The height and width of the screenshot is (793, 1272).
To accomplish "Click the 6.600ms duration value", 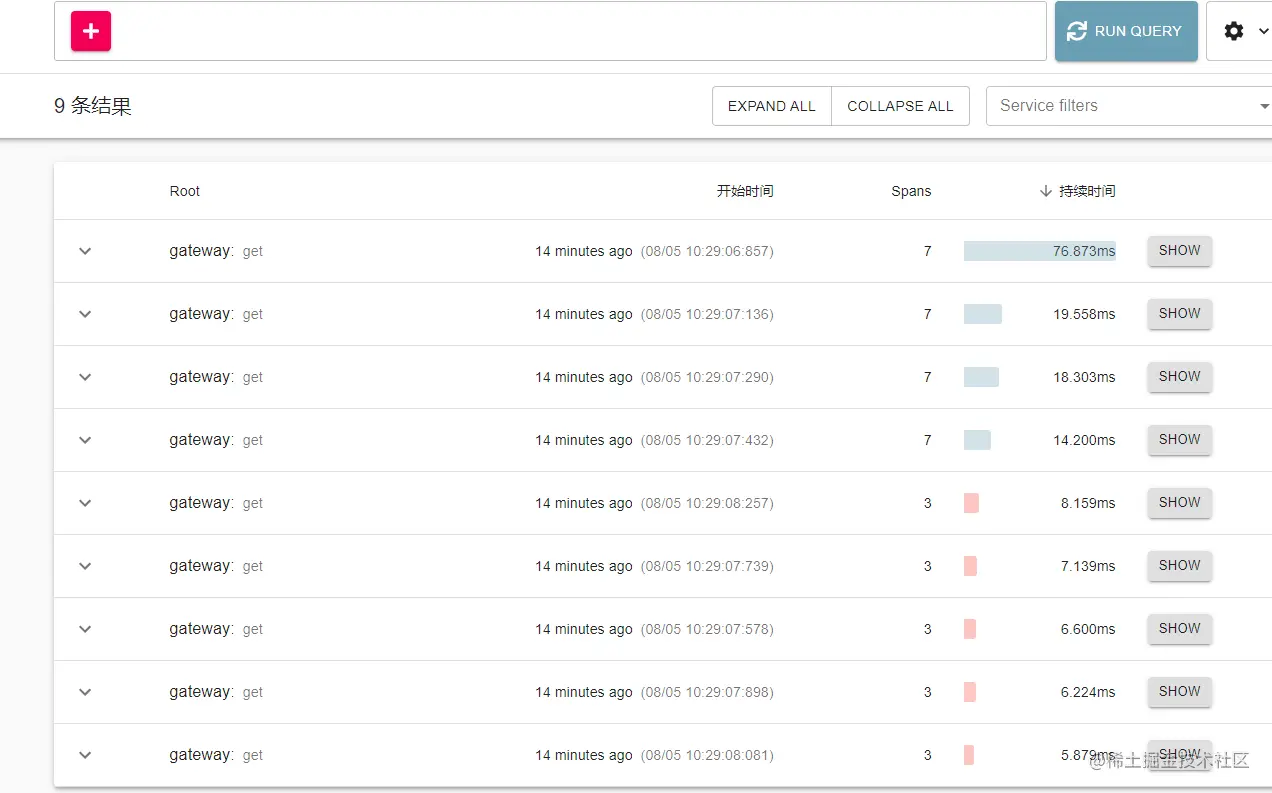I will [1088, 629].
